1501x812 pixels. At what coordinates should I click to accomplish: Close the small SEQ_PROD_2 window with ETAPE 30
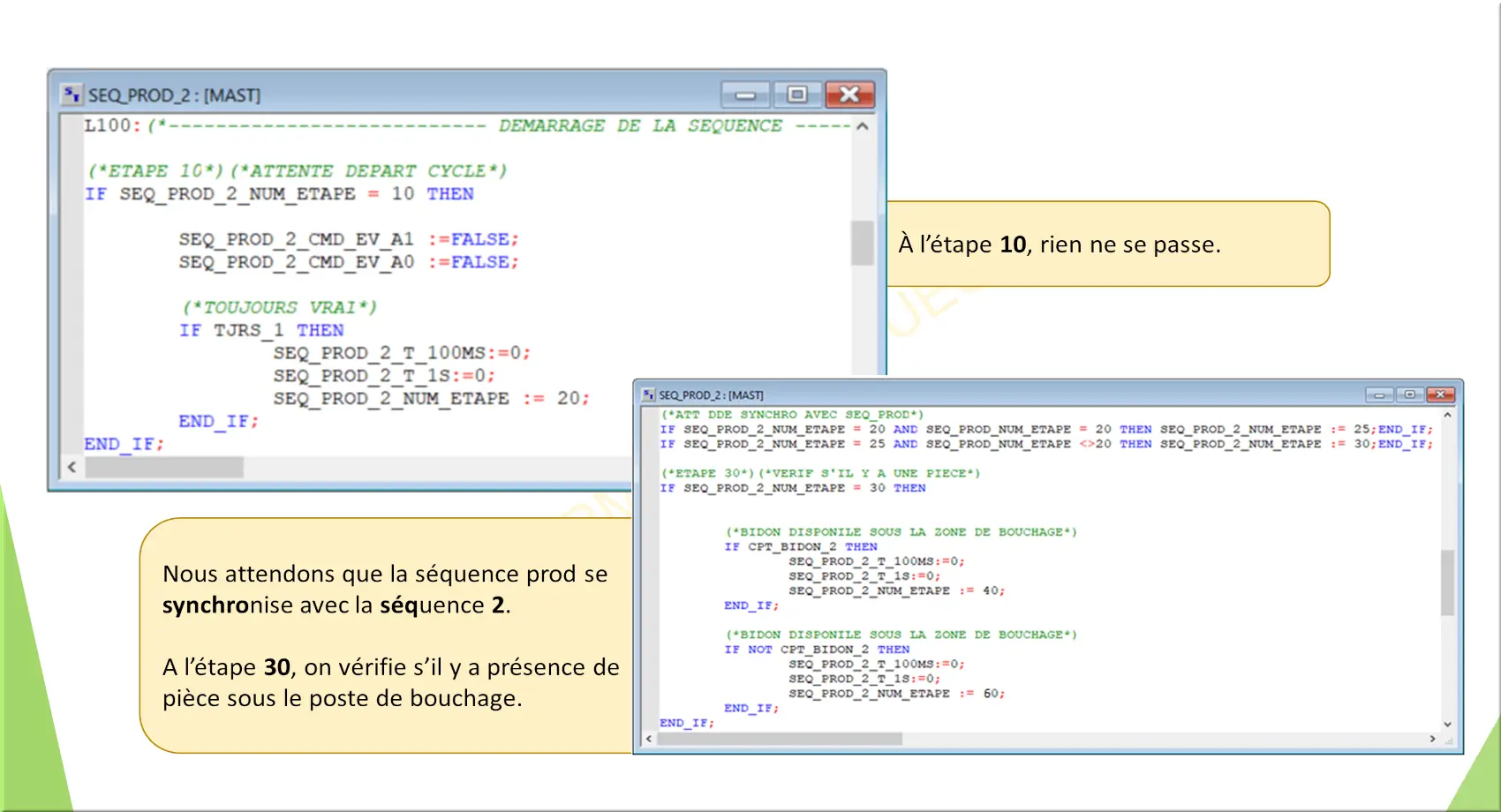[1440, 395]
